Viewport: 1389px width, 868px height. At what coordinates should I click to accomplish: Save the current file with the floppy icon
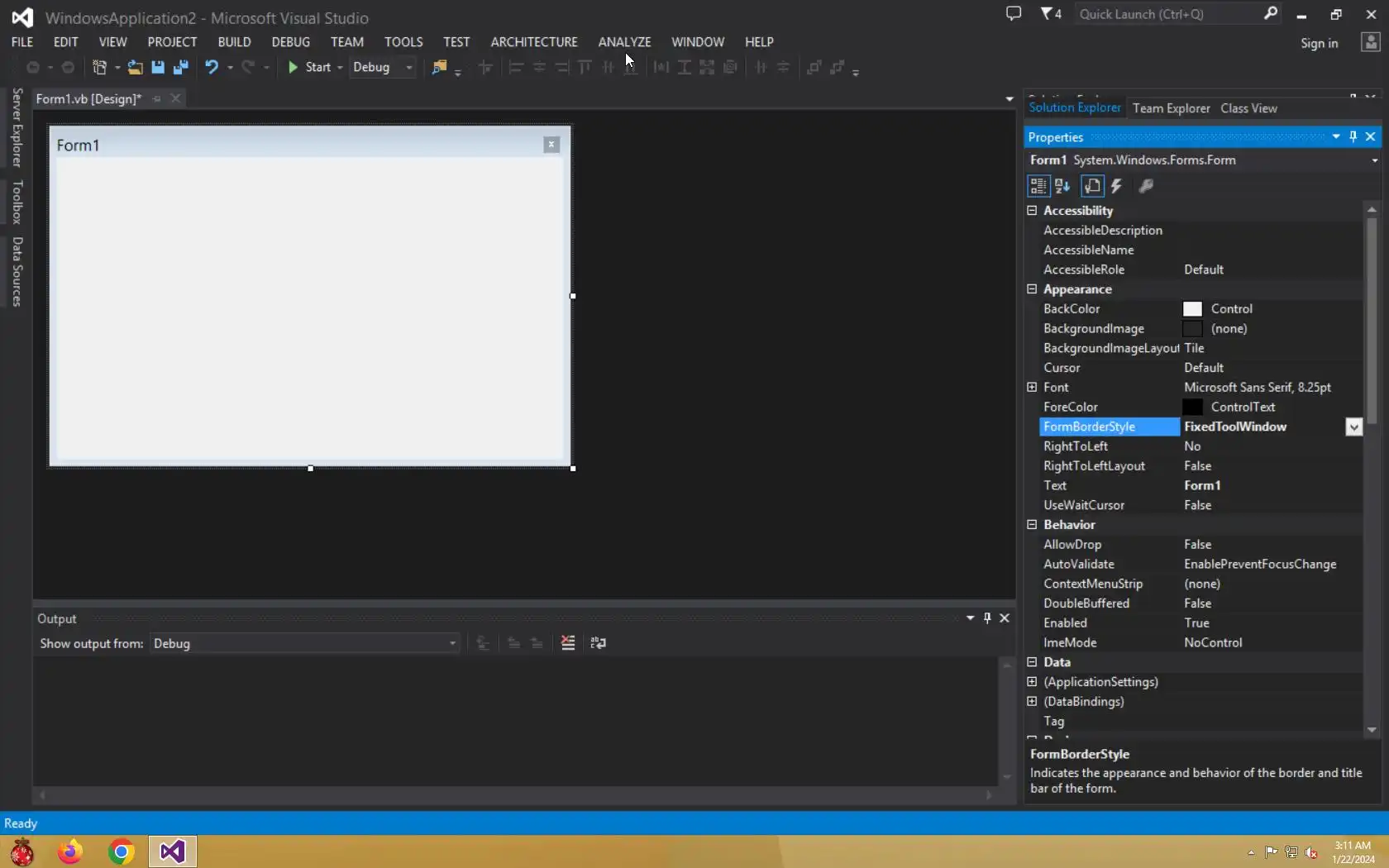pyautogui.click(x=158, y=68)
